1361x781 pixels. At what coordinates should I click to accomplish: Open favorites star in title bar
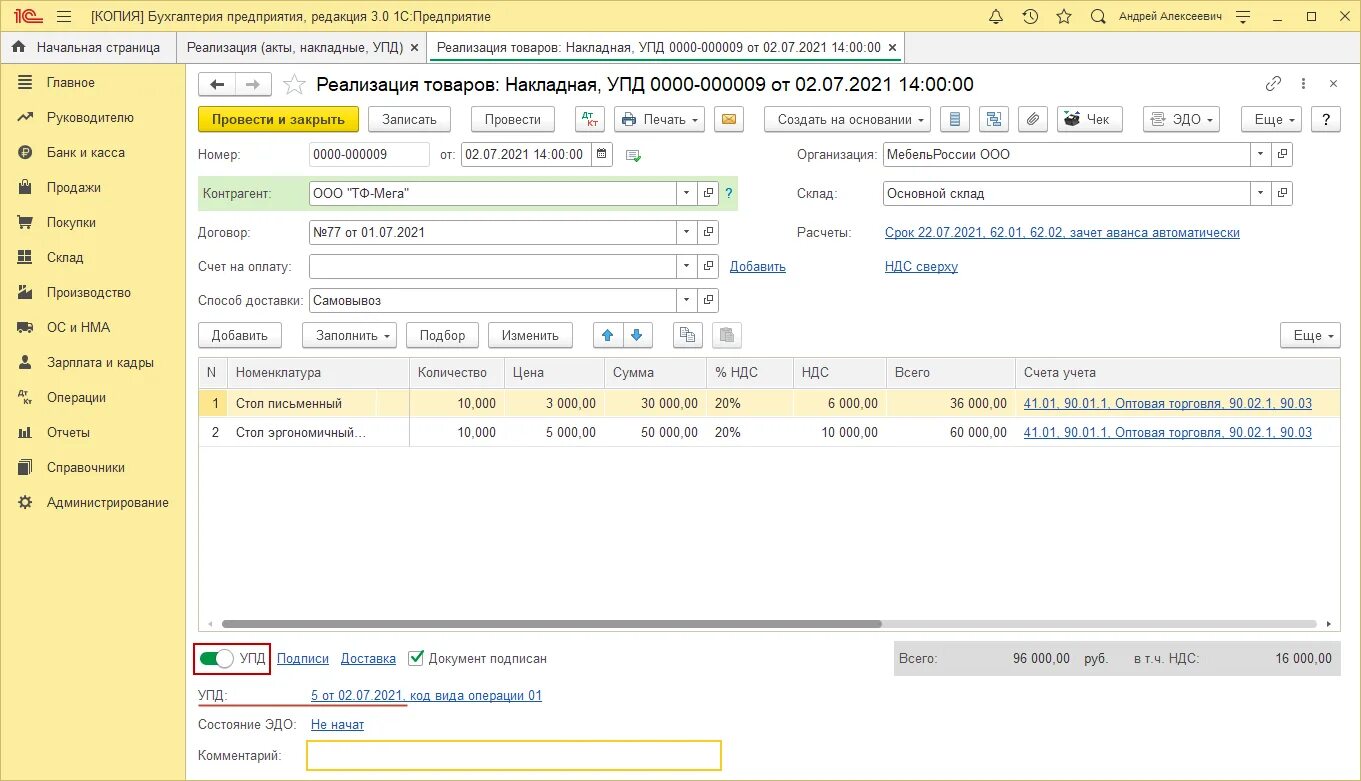(1064, 16)
